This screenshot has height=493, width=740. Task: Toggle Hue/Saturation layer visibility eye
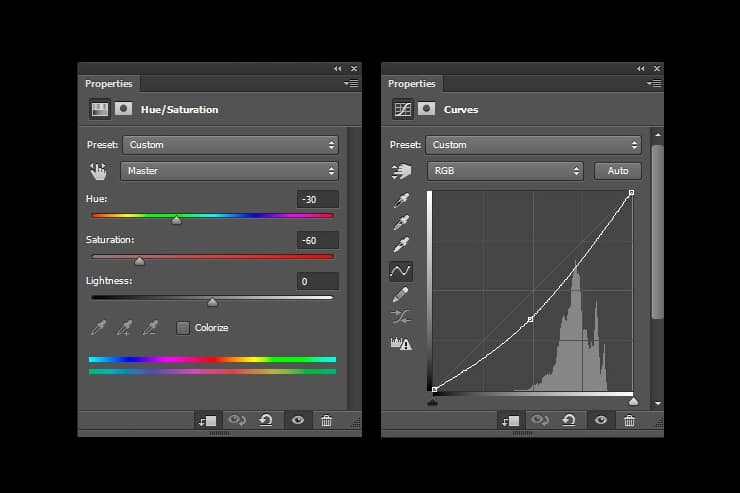click(297, 421)
